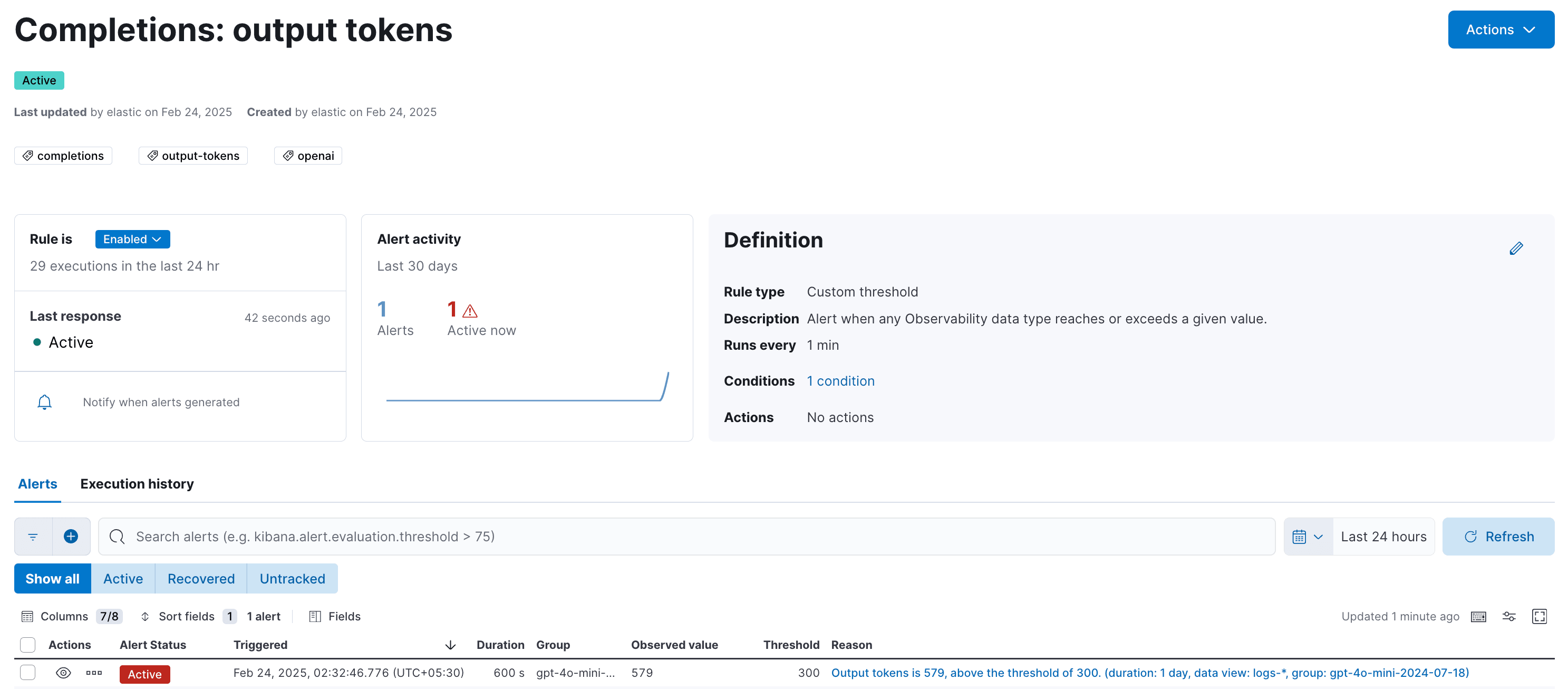
Task: Select the Alerts tab
Action: [37, 484]
